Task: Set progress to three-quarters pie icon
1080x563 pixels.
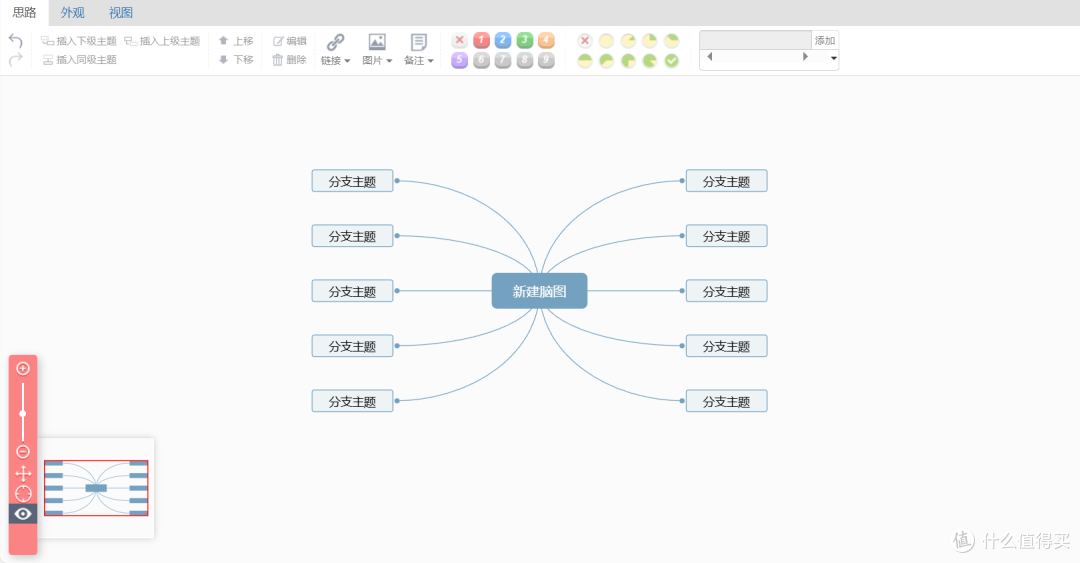Action: pyautogui.click(x=628, y=61)
